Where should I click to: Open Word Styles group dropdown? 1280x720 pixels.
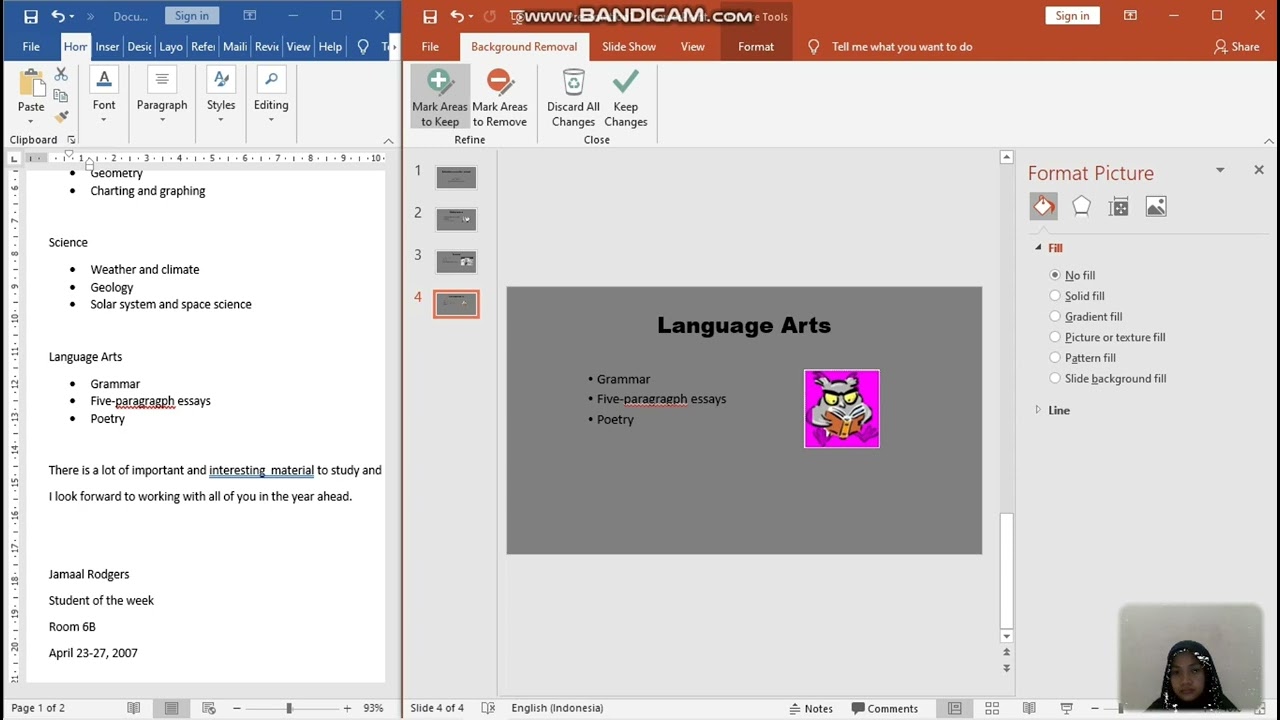(221, 95)
